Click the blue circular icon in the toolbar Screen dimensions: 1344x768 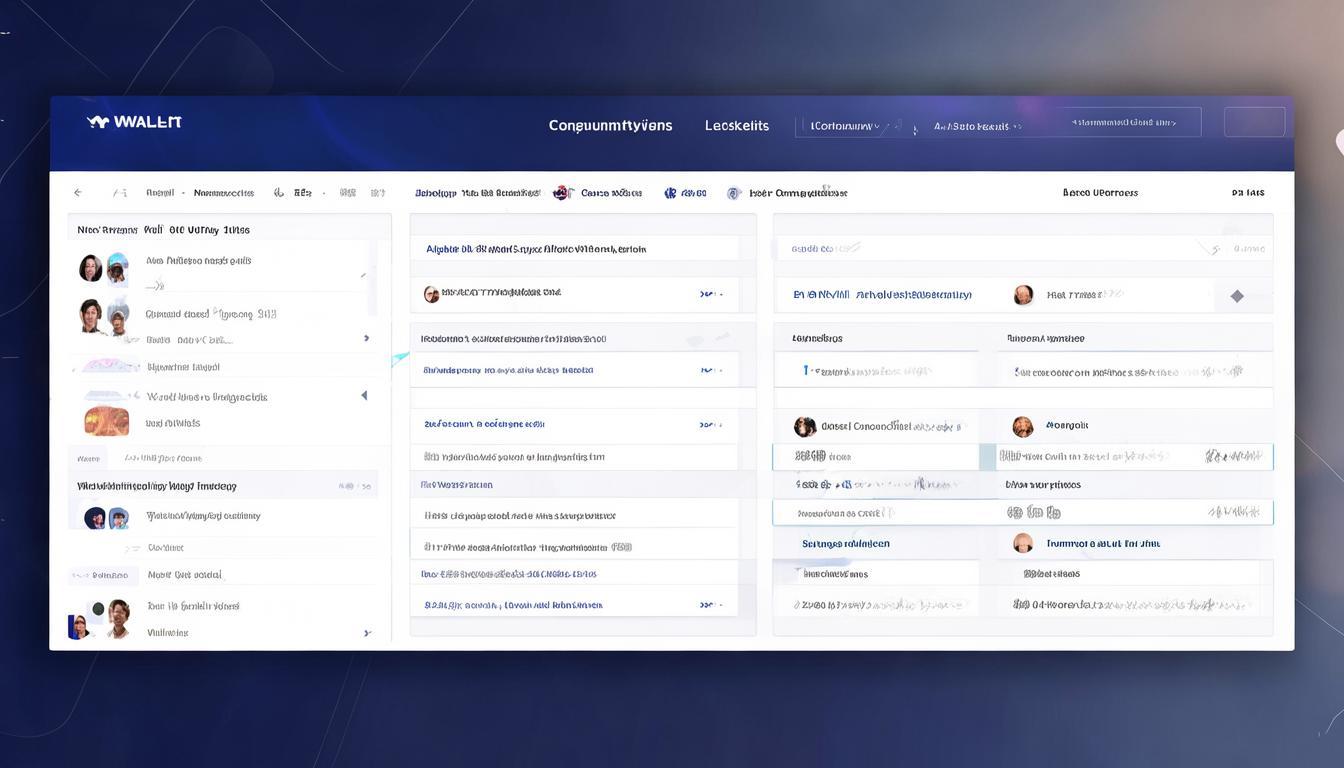[x=670, y=193]
